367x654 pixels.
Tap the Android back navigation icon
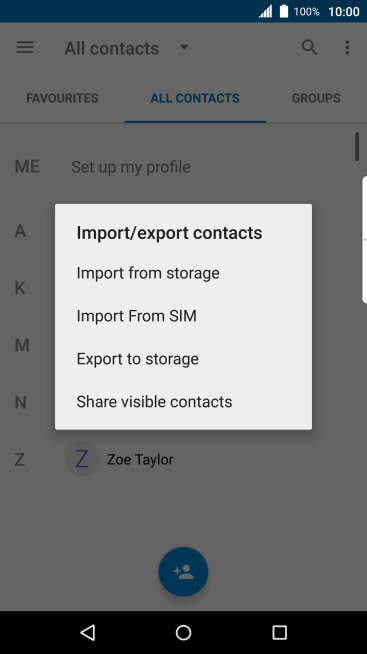(88, 633)
